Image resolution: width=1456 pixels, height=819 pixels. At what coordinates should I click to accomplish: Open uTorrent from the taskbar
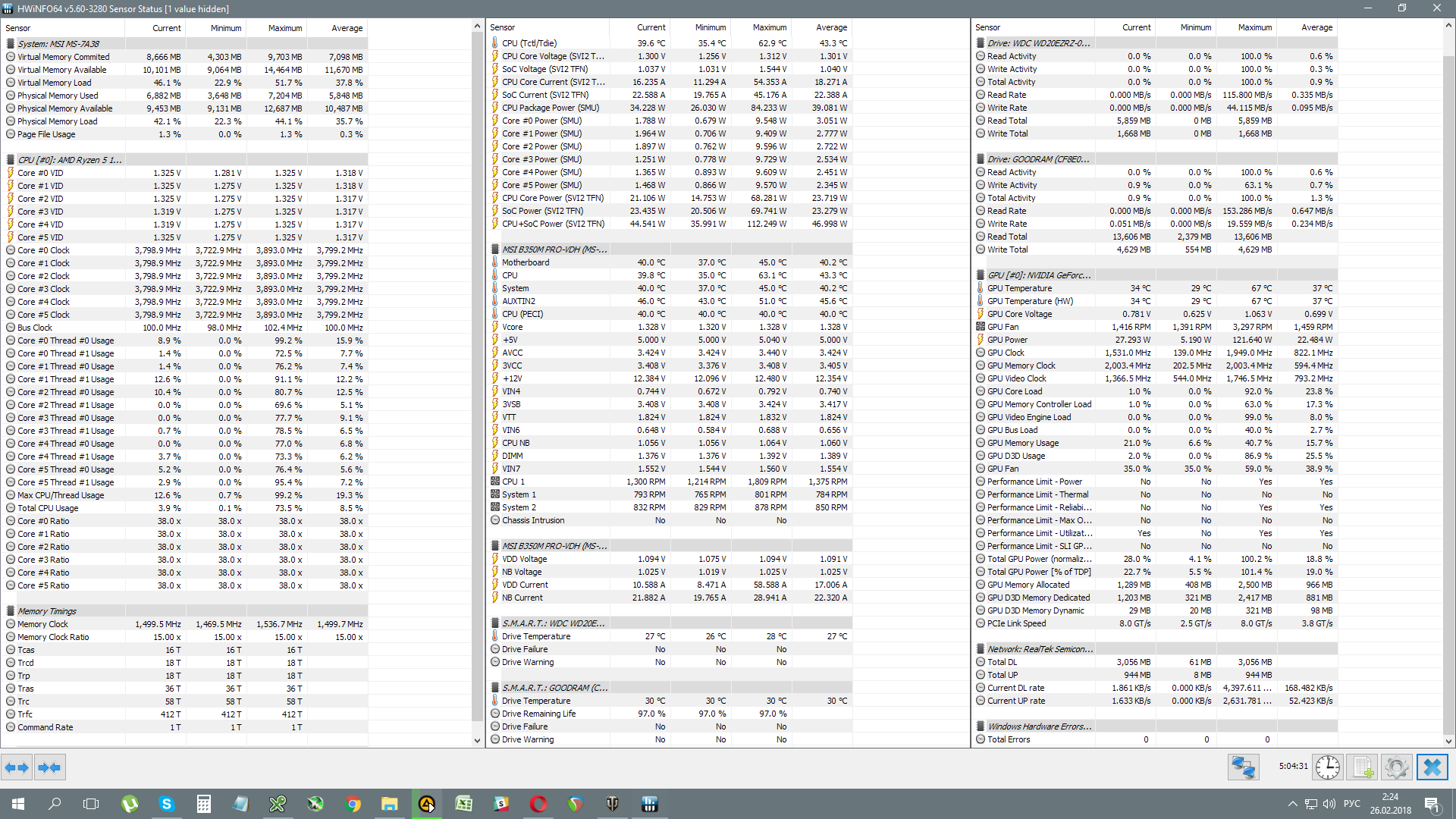130,804
